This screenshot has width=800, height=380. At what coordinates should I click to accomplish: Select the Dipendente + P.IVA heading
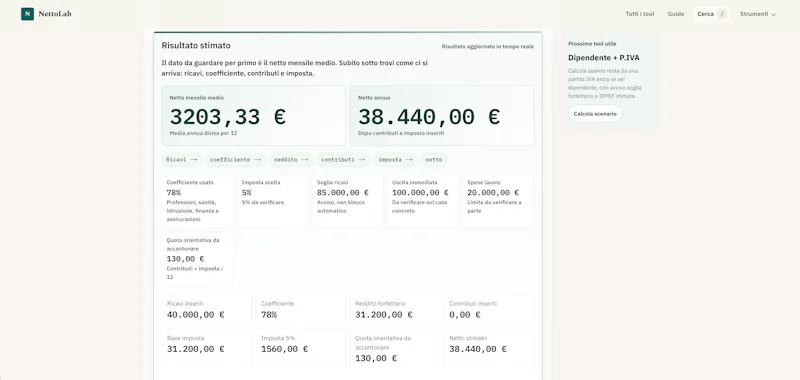pos(604,58)
